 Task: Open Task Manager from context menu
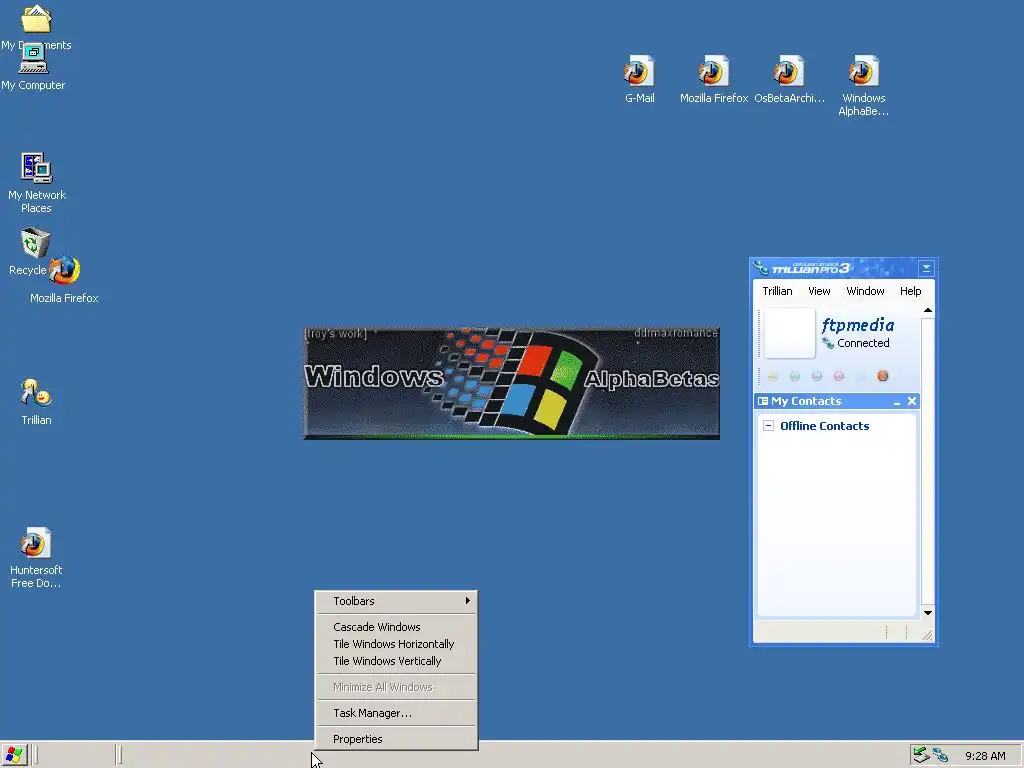(396, 713)
